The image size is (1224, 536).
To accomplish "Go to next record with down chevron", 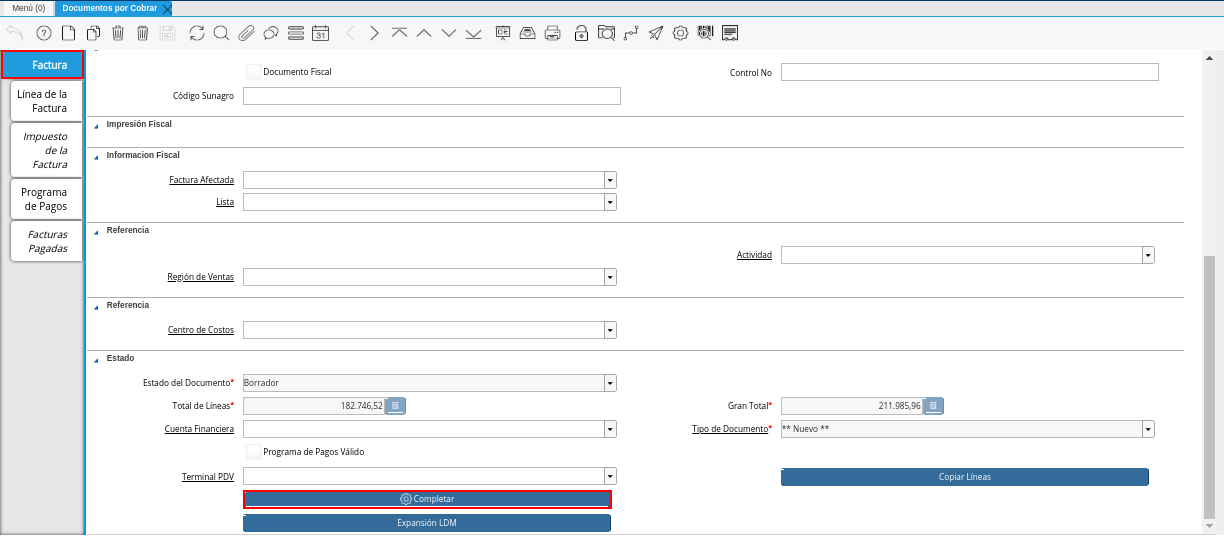I will tap(449, 33).
